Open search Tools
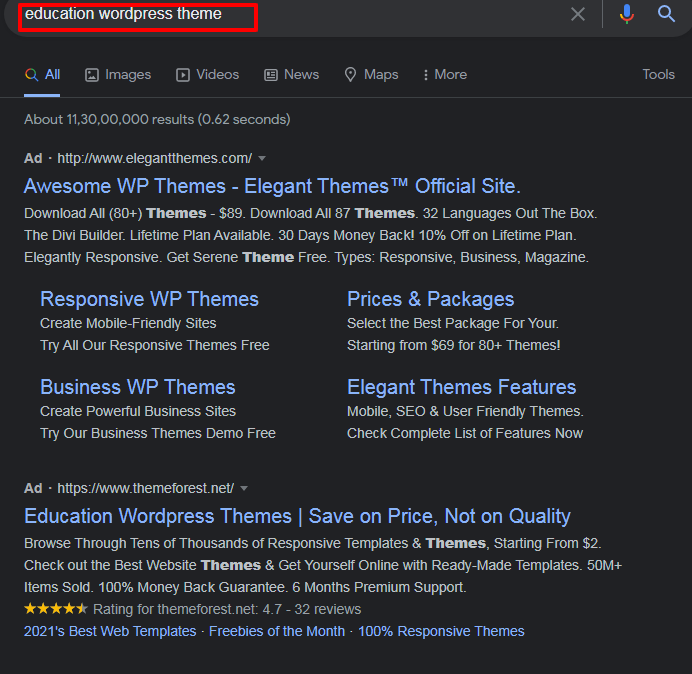692x674 pixels. click(x=658, y=75)
